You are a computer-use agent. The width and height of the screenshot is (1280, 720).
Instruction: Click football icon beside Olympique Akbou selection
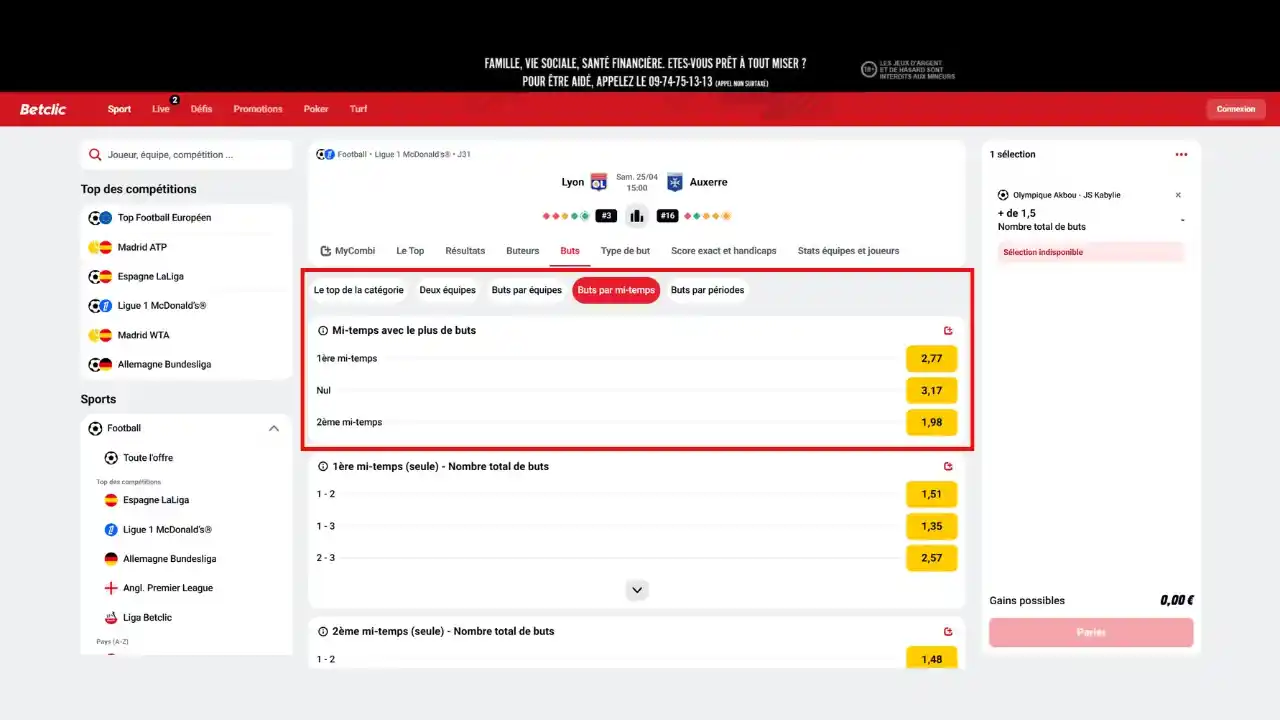coord(1003,195)
